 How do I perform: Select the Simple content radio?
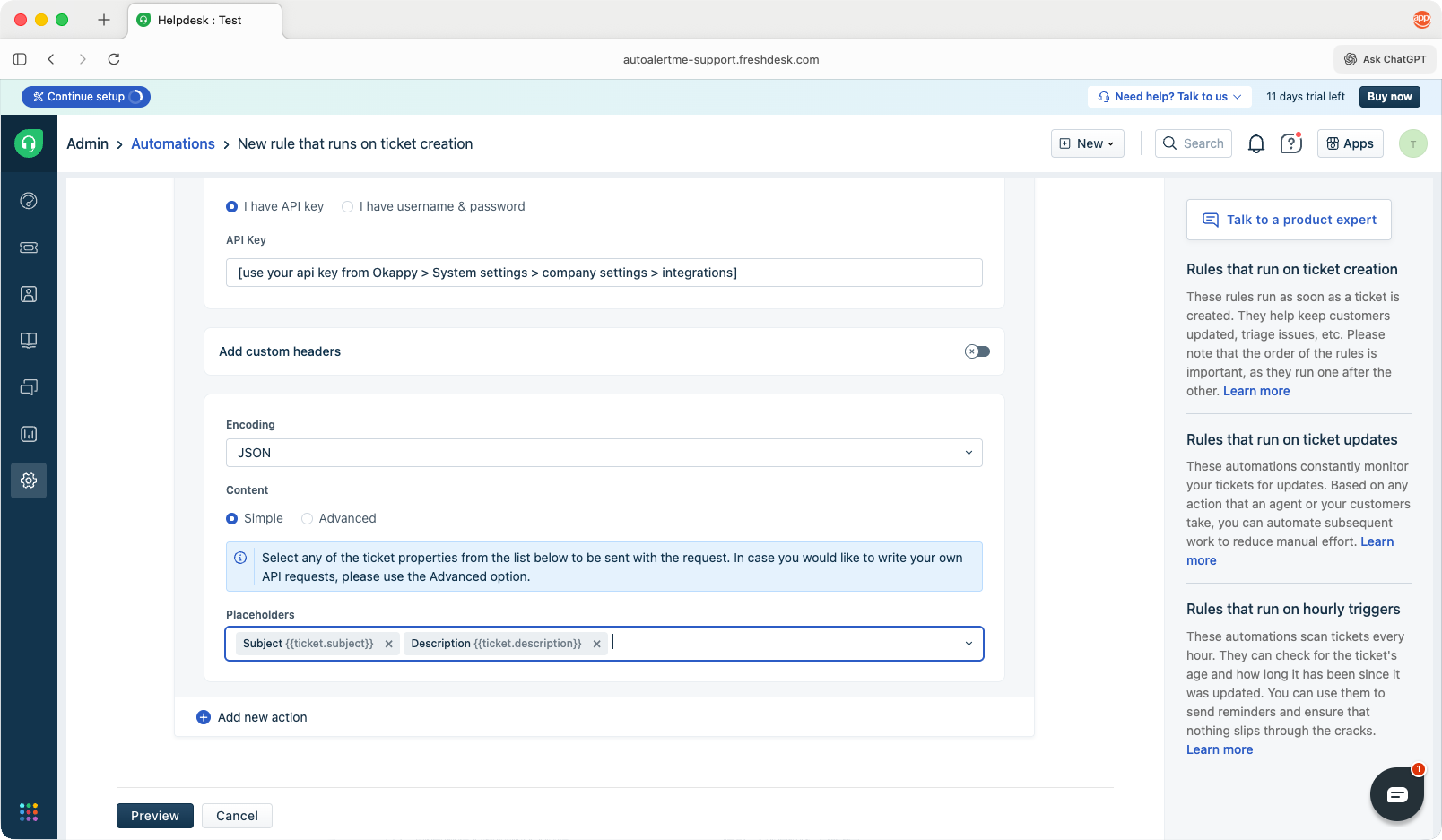click(x=231, y=518)
